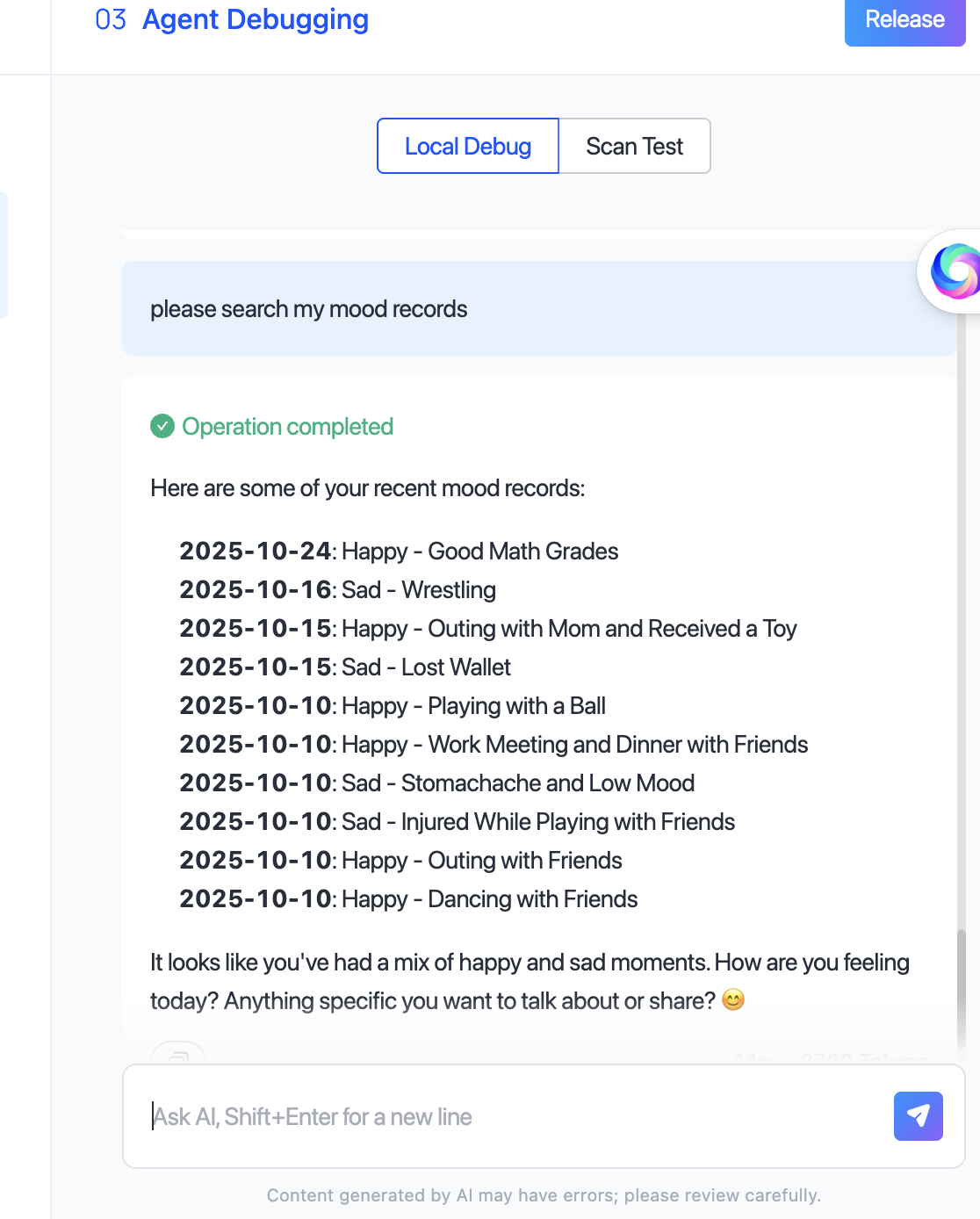Click the Operation completed status text
This screenshot has height=1219, width=980.
click(287, 427)
